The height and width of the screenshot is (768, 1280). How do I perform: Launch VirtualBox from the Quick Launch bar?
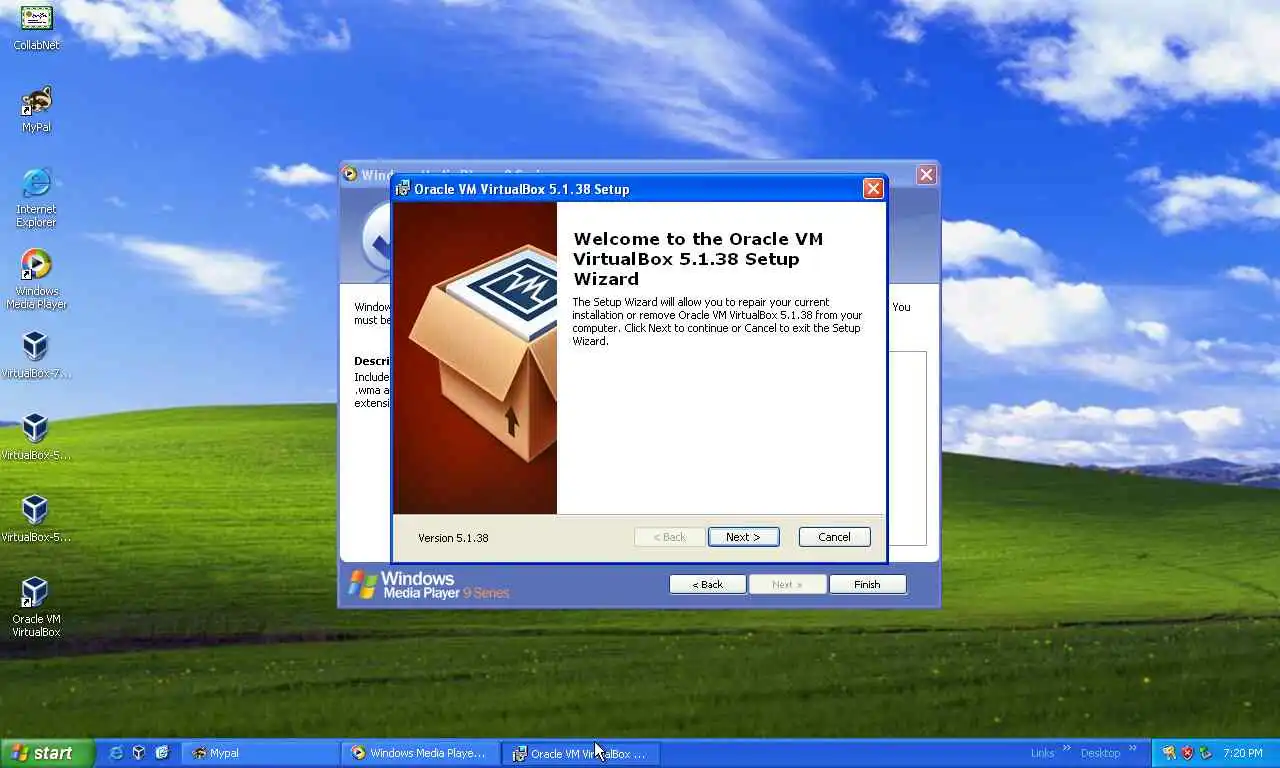tap(139, 753)
